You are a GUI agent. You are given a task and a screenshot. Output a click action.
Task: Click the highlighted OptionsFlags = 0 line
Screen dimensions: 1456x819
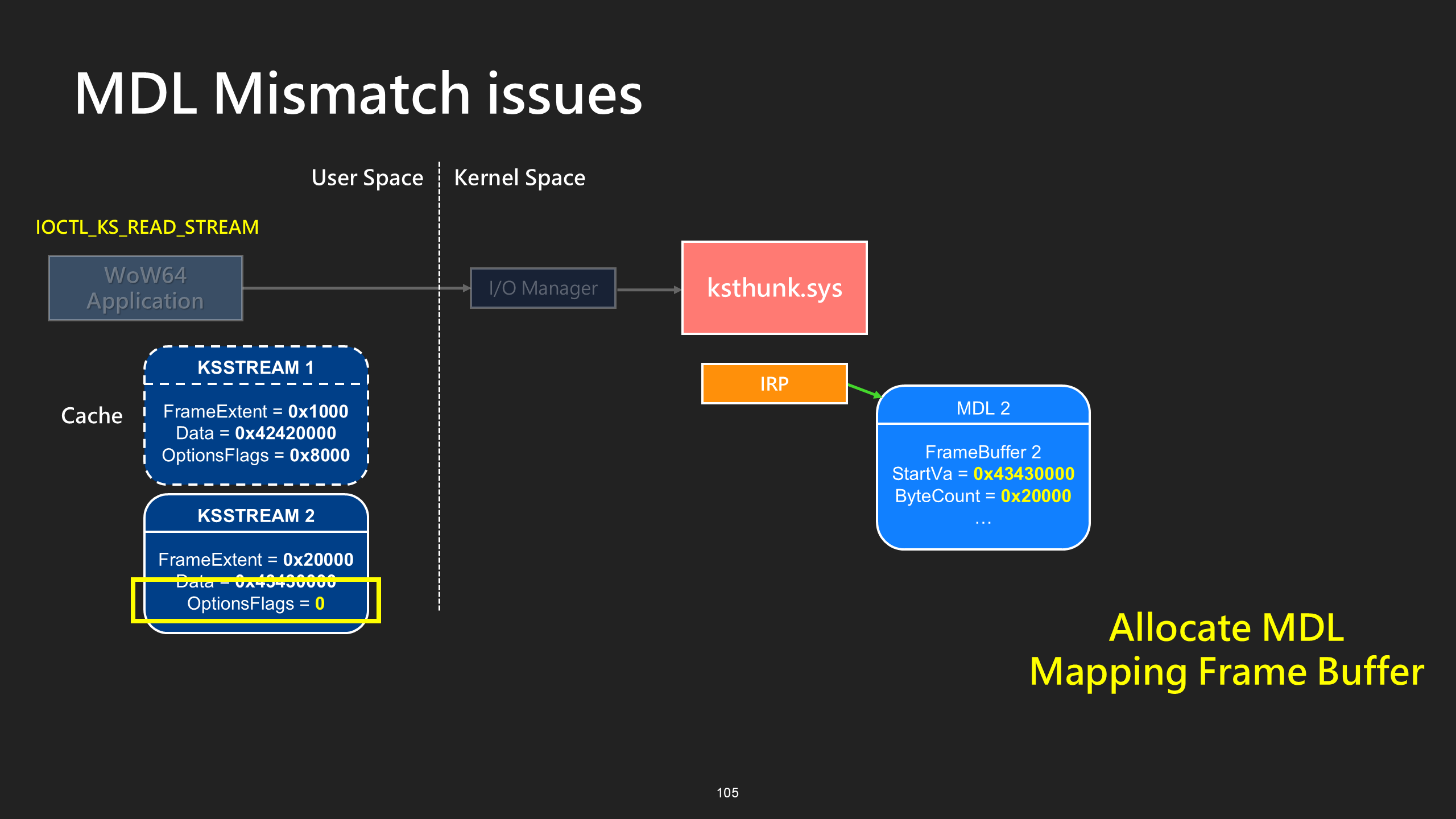[x=255, y=603]
